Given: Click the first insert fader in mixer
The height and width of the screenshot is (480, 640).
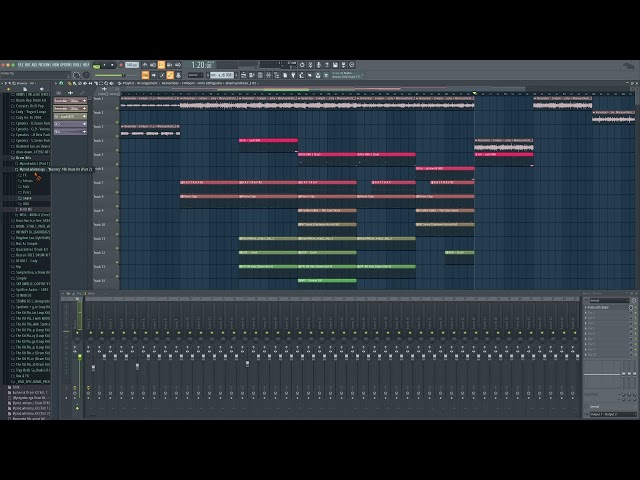Looking at the screenshot, I should (93, 368).
